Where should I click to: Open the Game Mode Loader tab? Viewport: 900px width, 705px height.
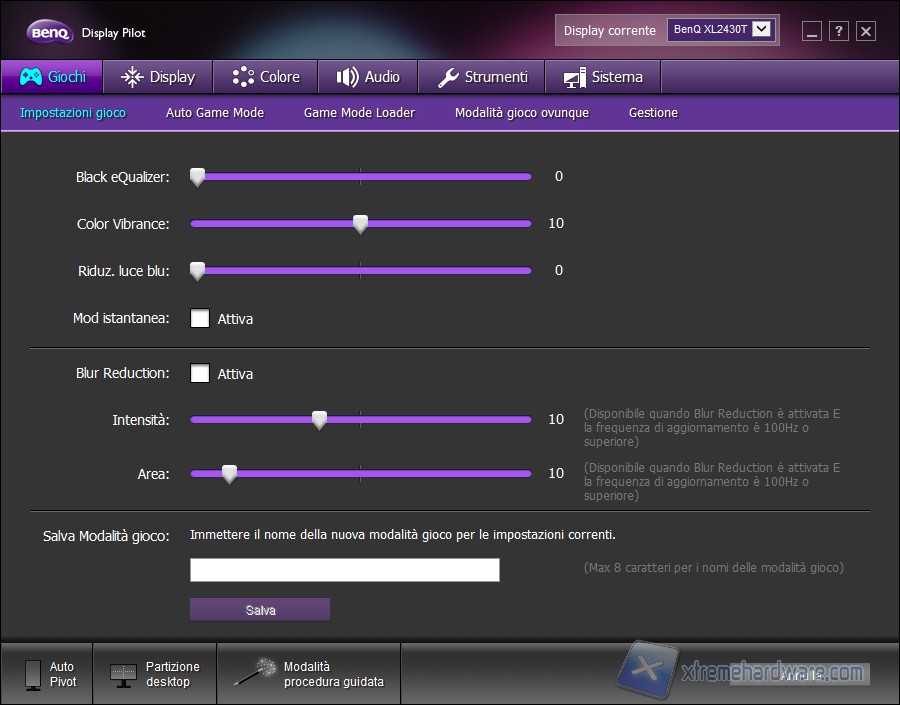358,113
